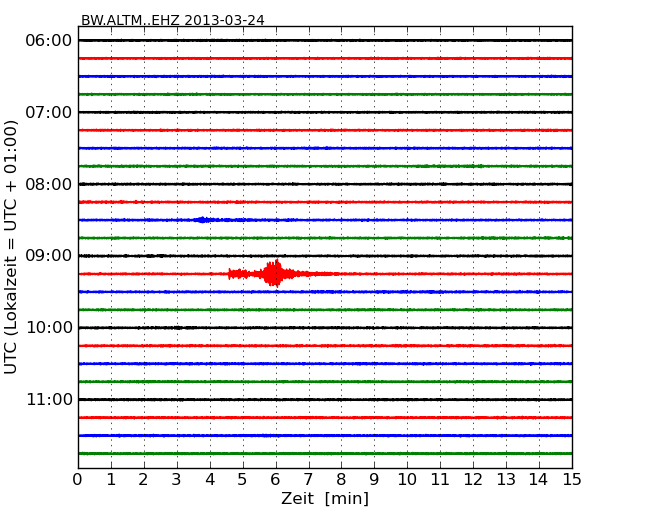Click the 06:00 time label

point(49,41)
